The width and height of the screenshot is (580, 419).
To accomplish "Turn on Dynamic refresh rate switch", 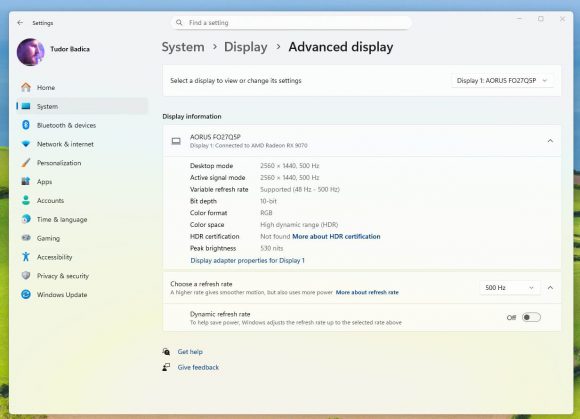I will click(531, 317).
